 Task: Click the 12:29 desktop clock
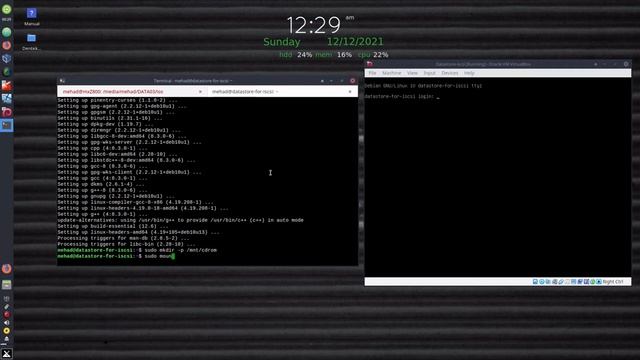pyautogui.click(x=313, y=25)
